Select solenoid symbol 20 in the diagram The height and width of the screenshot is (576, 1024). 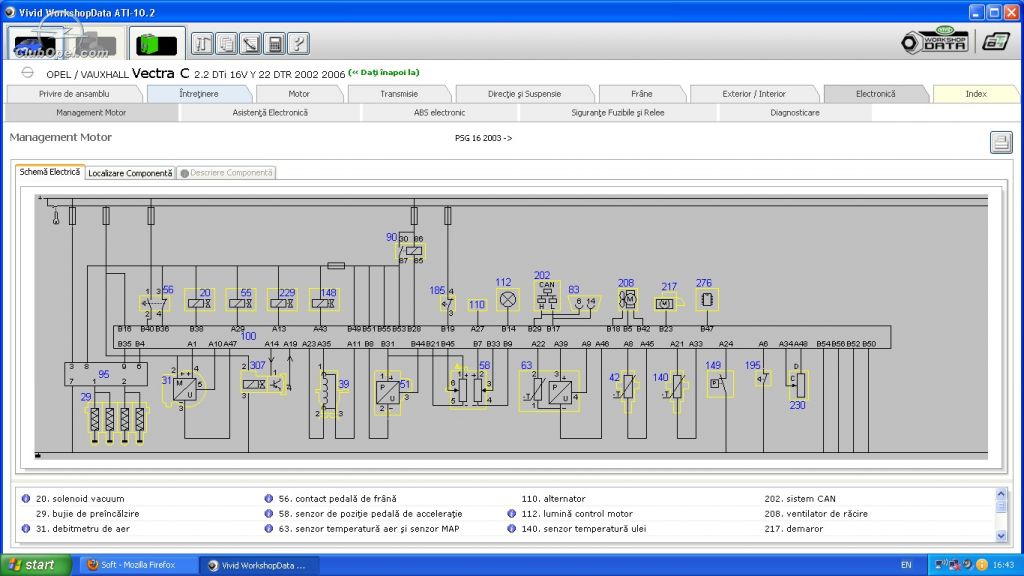[200, 300]
